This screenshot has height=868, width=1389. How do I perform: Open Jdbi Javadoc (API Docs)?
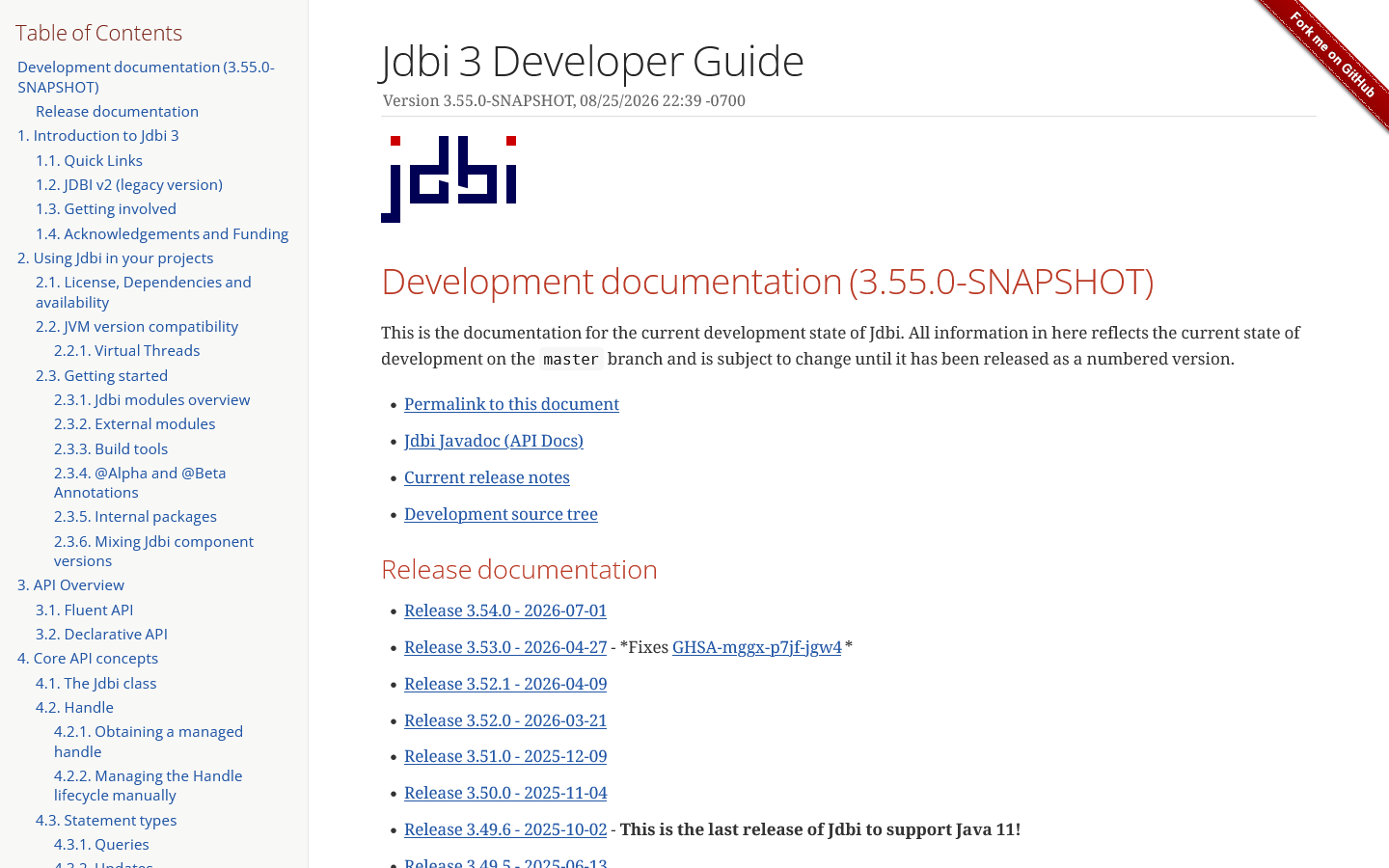494,441
